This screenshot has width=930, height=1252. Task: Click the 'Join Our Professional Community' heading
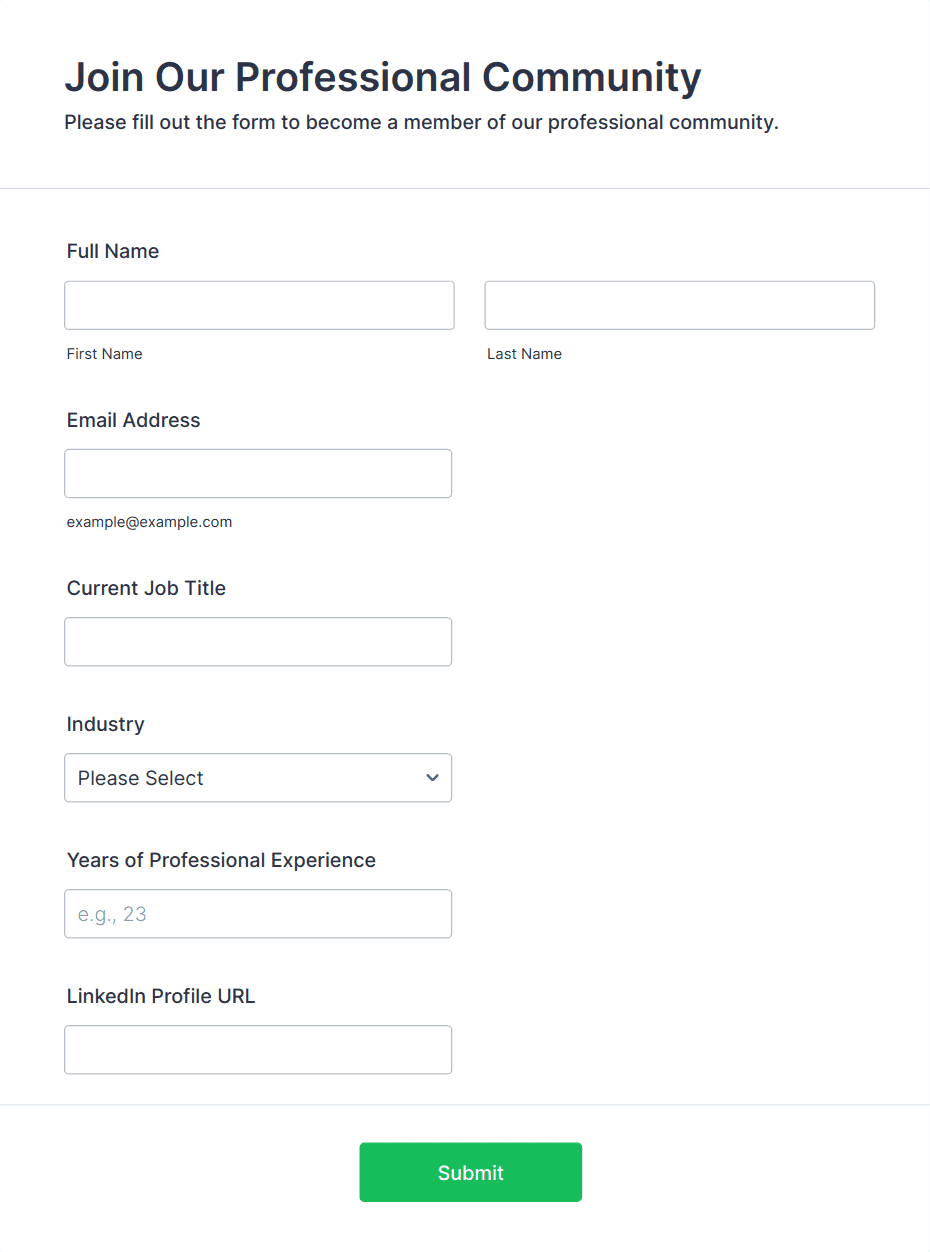(383, 77)
